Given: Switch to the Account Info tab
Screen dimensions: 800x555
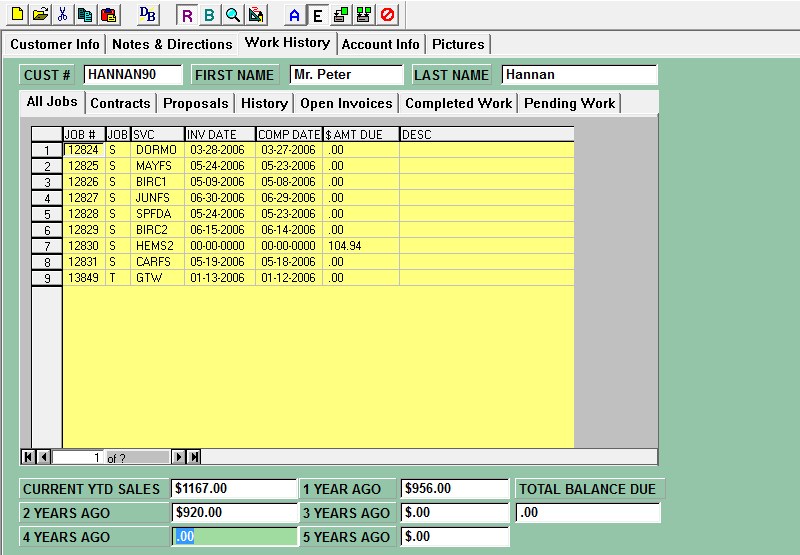Looking at the screenshot, I should pyautogui.click(x=381, y=44).
